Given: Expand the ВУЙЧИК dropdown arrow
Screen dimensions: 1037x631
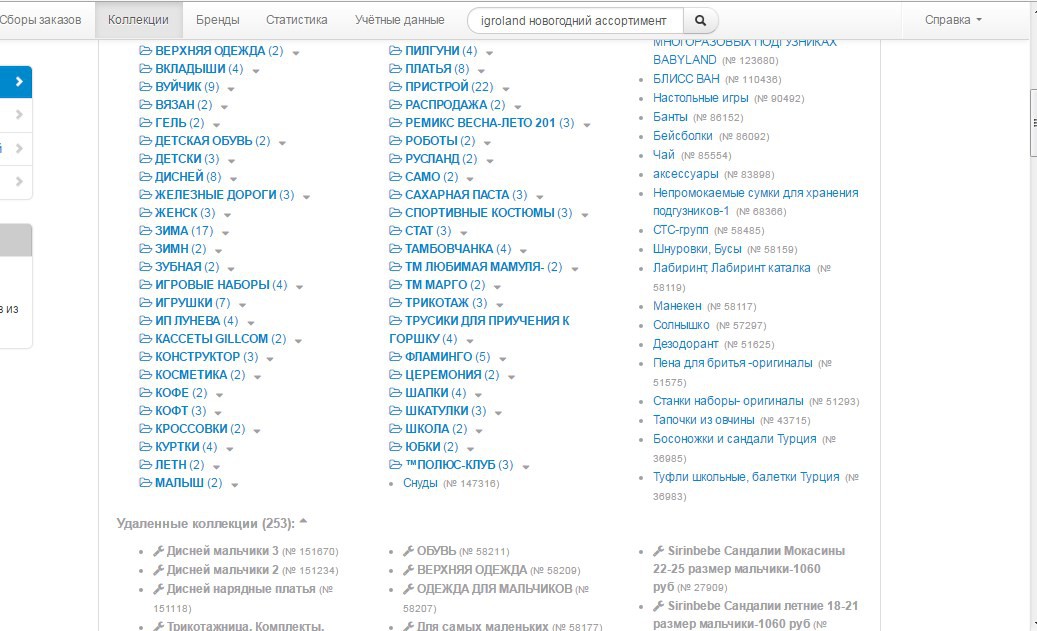Looking at the screenshot, I should (231, 89).
